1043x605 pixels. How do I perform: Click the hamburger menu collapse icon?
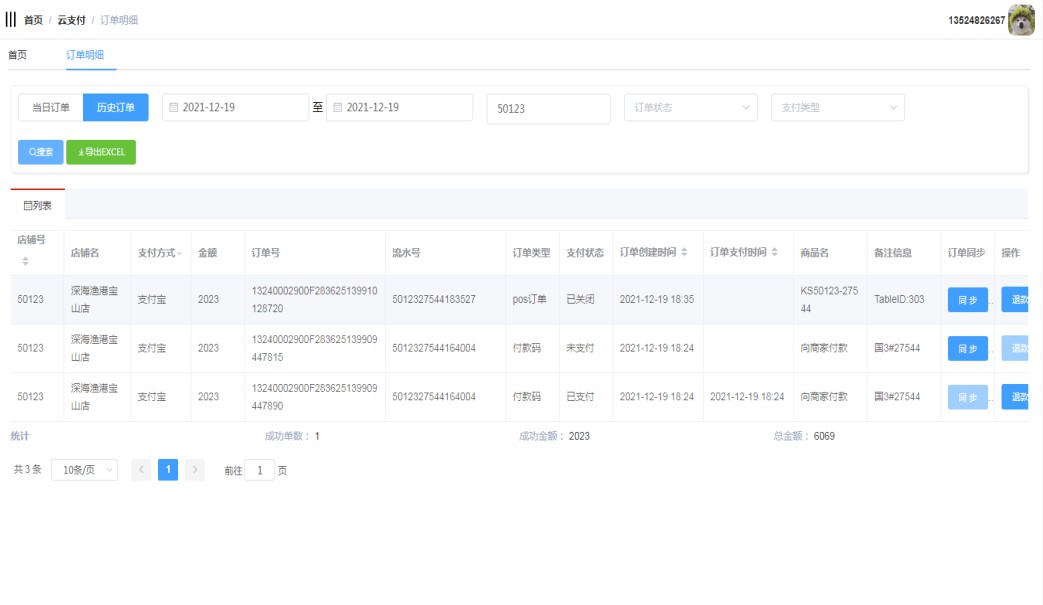pyautogui.click(x=11, y=20)
